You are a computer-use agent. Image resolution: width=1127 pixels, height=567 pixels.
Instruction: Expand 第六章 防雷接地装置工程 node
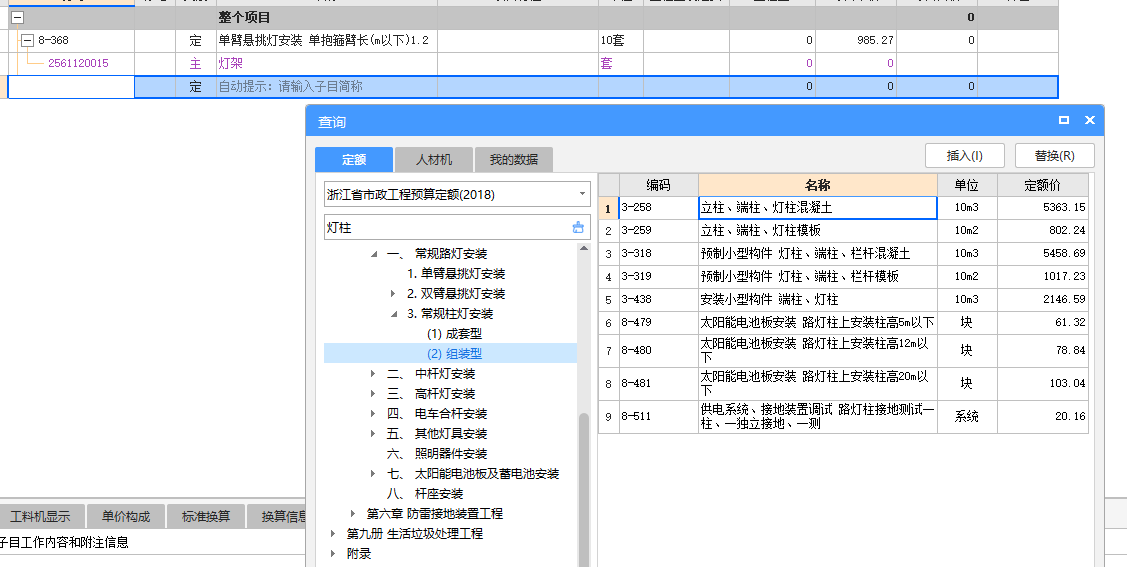(353, 514)
